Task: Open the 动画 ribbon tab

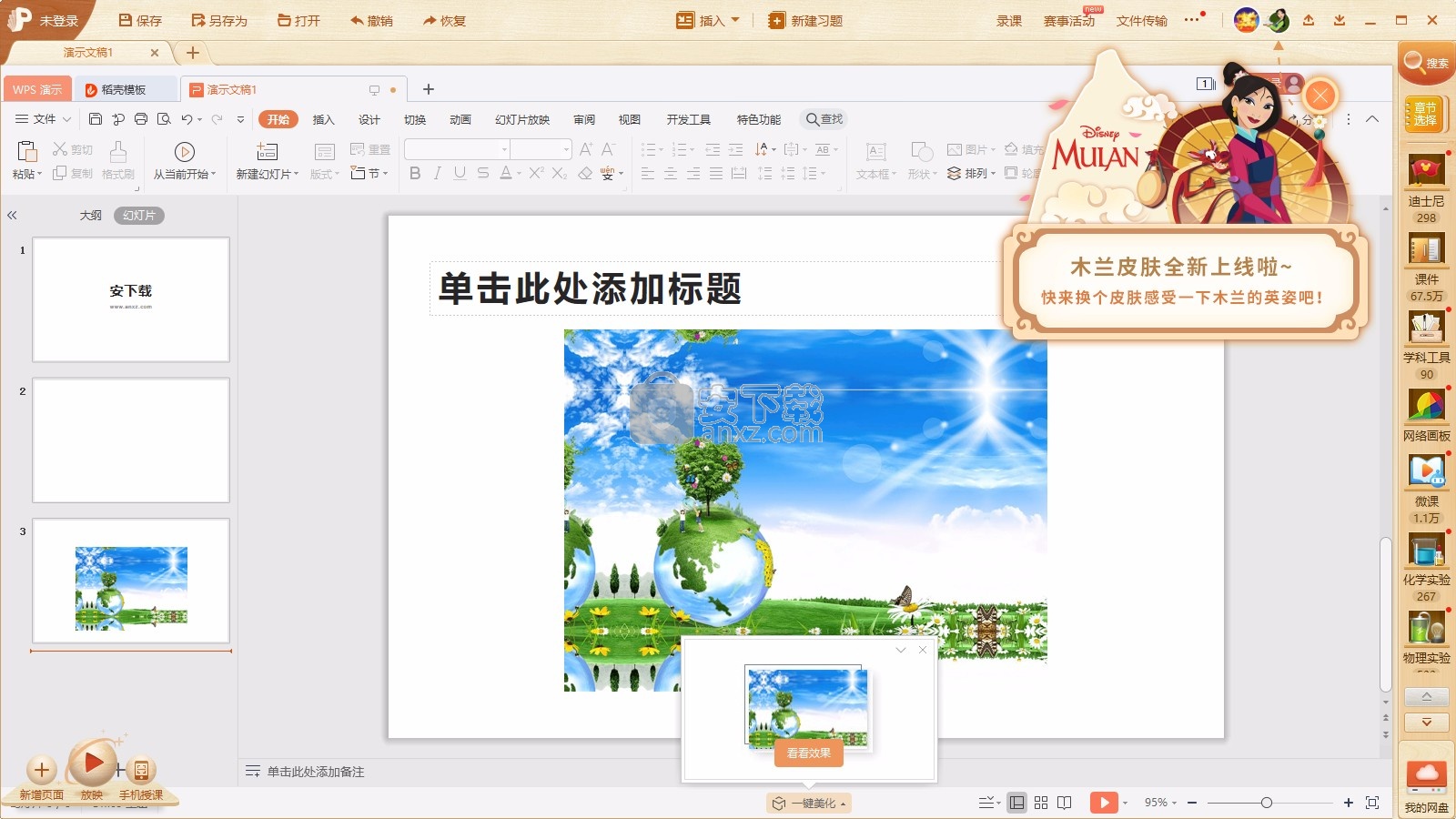Action: coord(460,119)
